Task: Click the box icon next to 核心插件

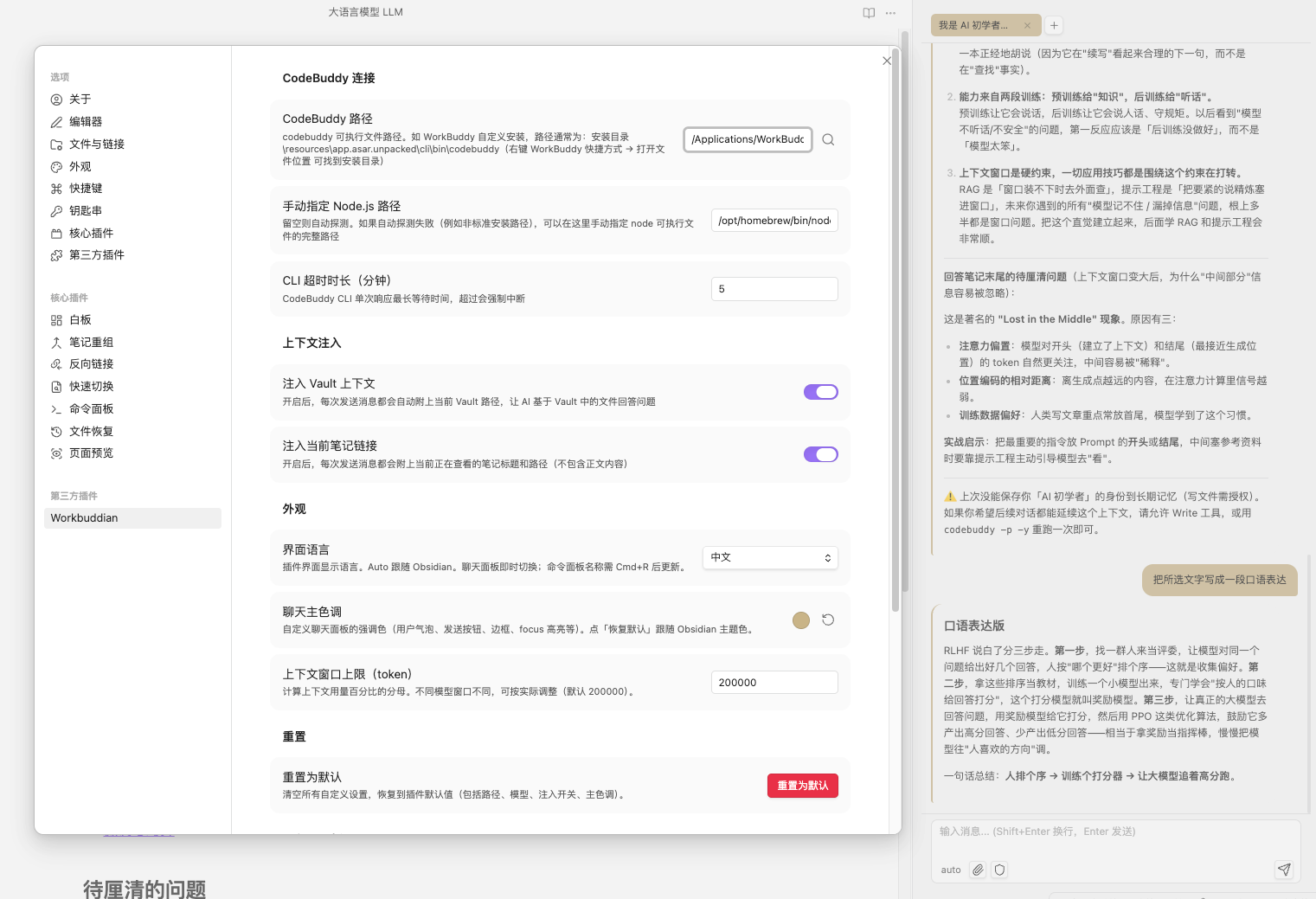Action: 56,234
